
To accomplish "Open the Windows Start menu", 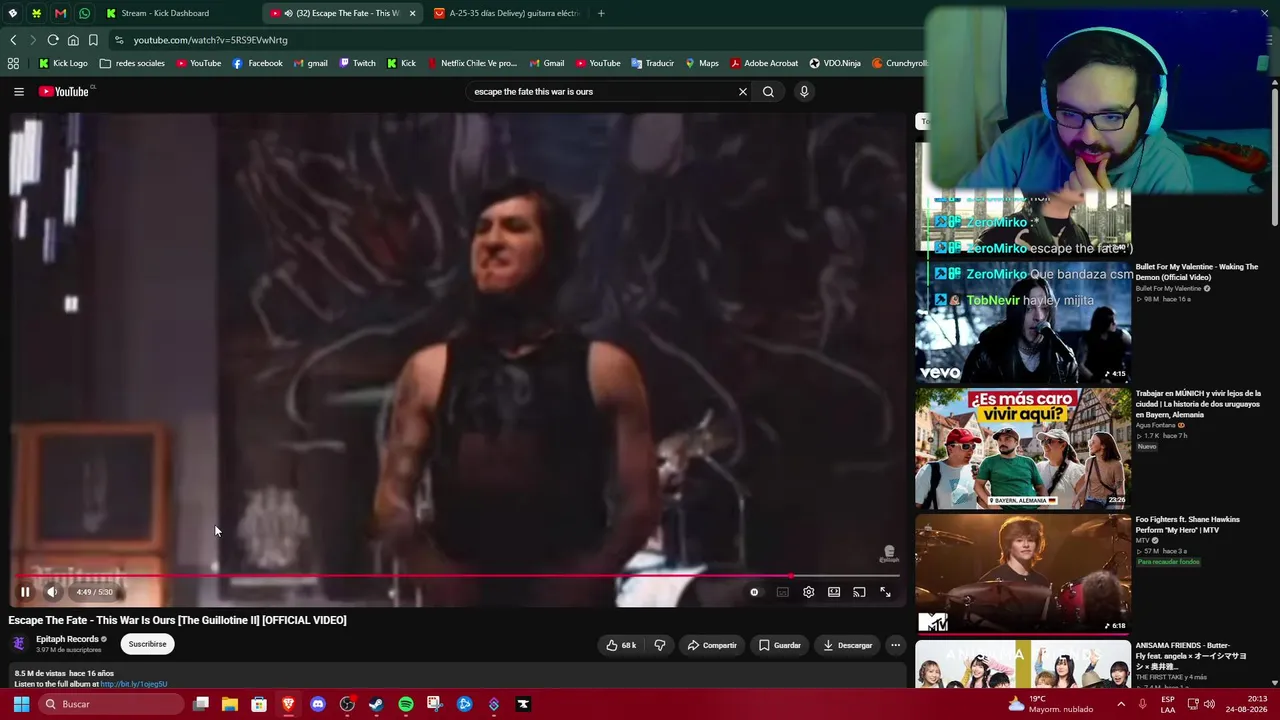I will coord(21,704).
